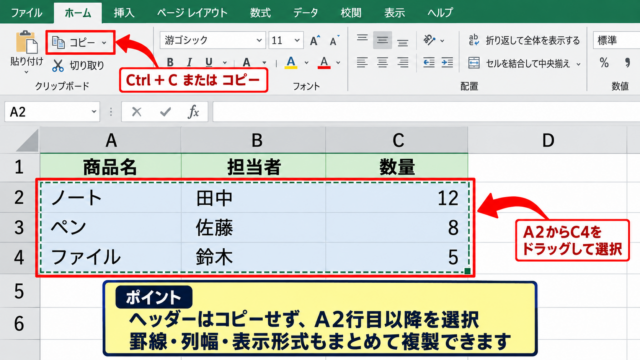This screenshot has height=360, width=640.
Task: Click the phonetic guide A icon
Action: point(246,62)
